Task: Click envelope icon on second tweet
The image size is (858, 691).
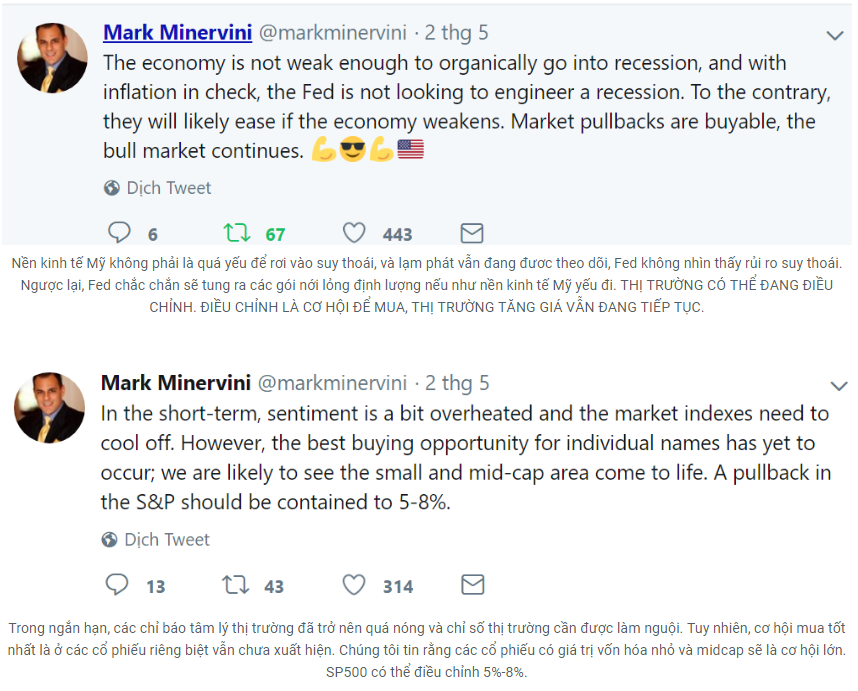Action: click(472, 585)
